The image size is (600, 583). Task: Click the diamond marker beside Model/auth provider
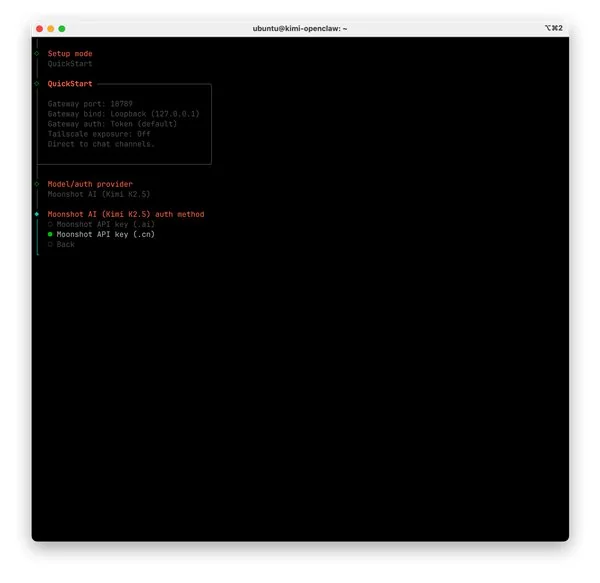[37, 184]
